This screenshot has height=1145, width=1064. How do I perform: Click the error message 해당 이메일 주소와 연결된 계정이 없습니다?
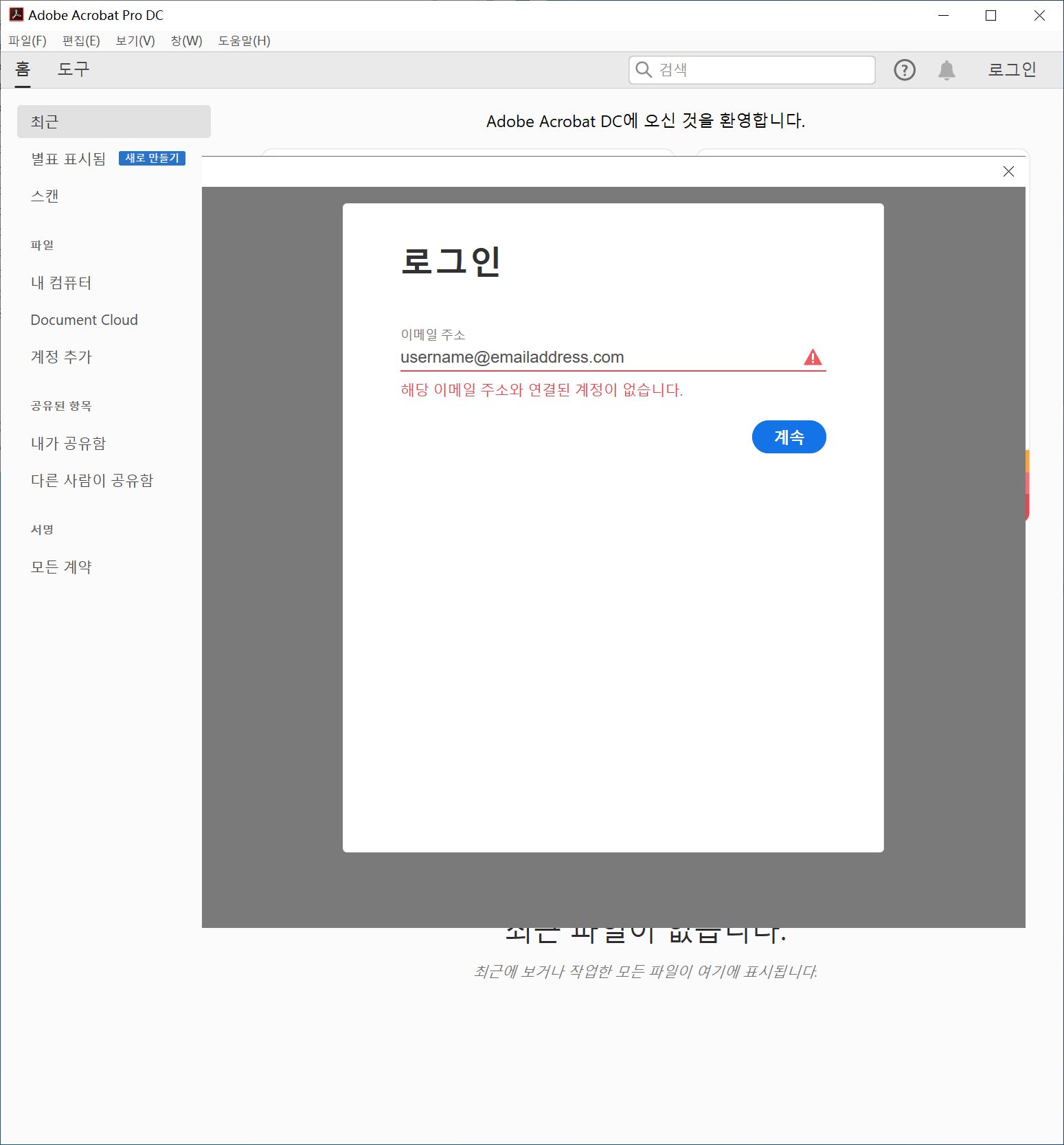coord(541,390)
